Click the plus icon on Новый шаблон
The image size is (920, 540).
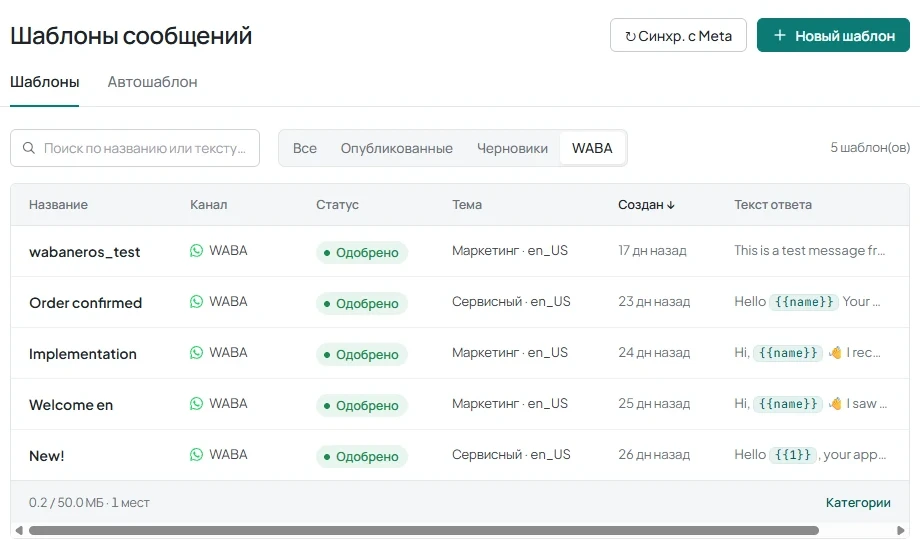click(780, 35)
